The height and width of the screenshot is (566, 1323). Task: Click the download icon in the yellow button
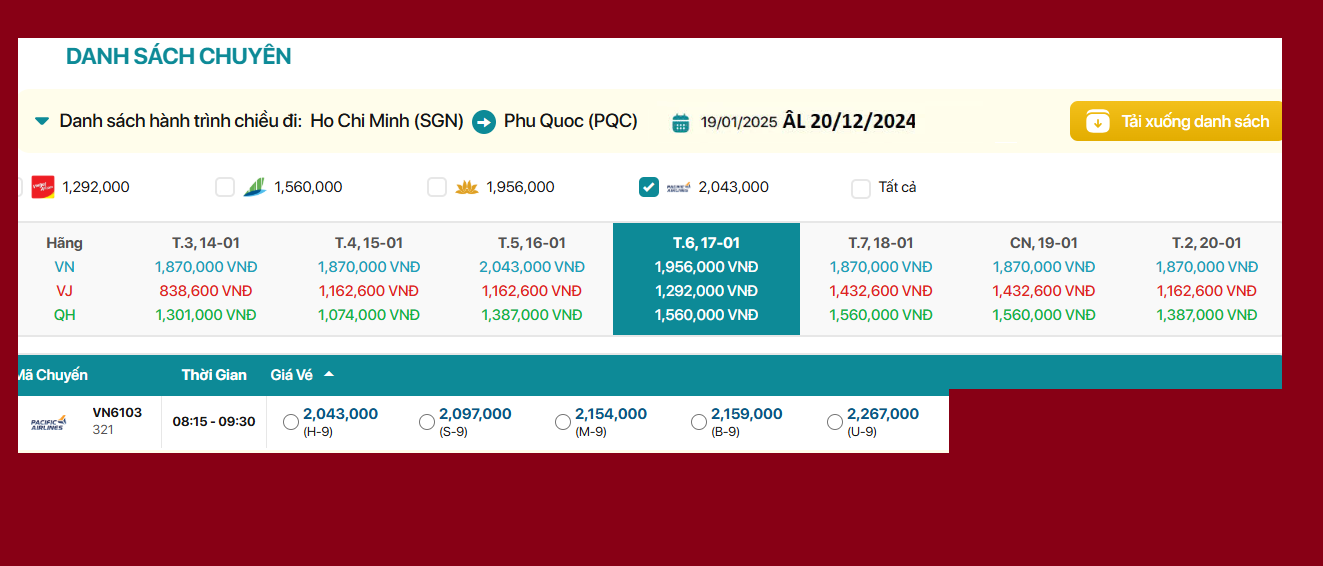(x=1098, y=122)
